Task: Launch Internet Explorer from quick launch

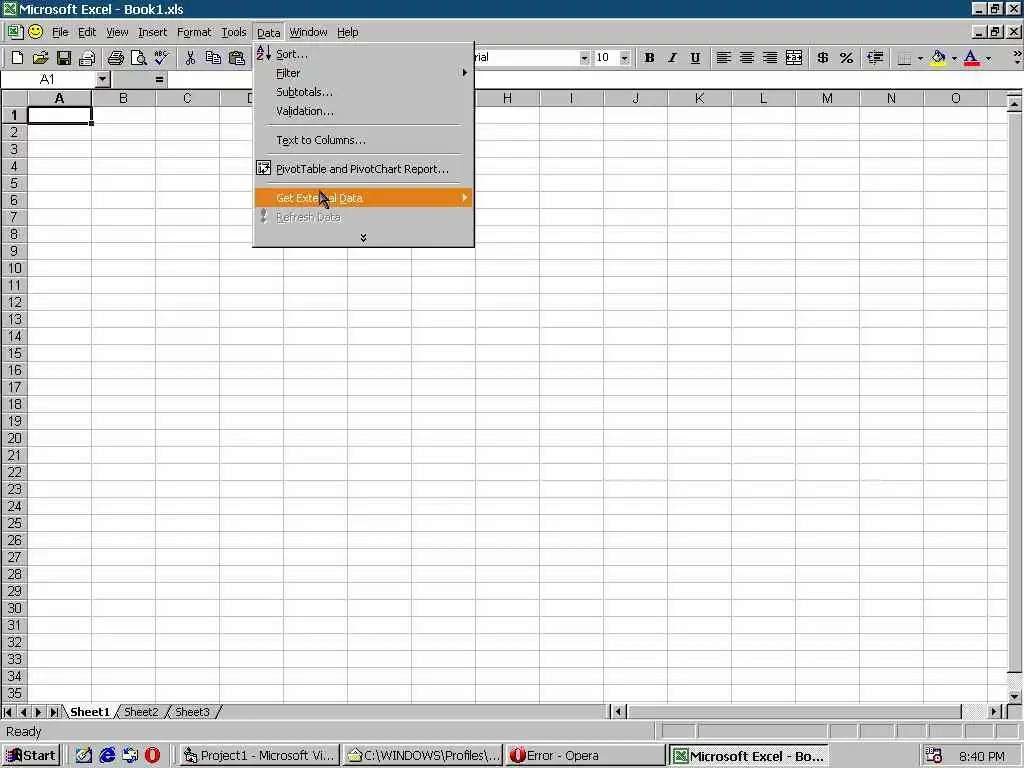Action: [107, 756]
